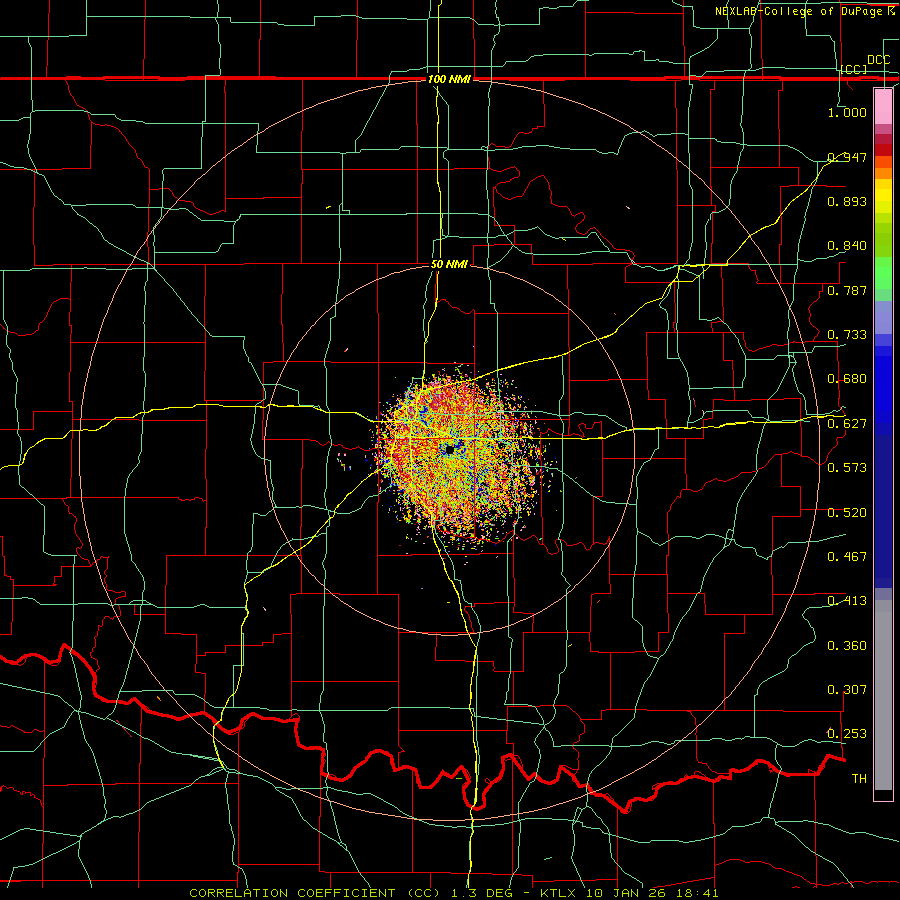
Task: Click the 0.360 scale value
Action: [x=847, y=646]
